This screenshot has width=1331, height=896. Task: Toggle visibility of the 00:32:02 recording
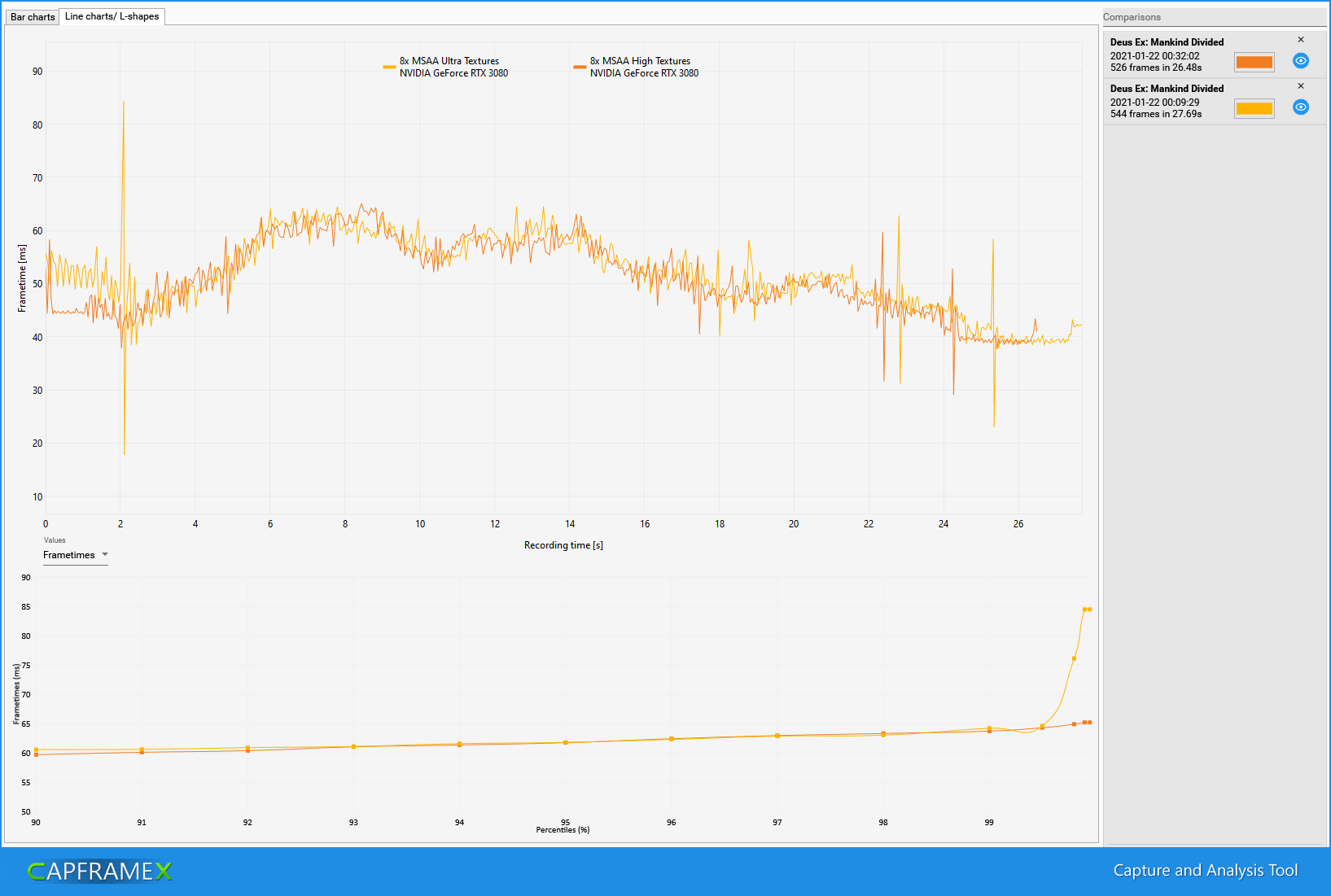1301,61
